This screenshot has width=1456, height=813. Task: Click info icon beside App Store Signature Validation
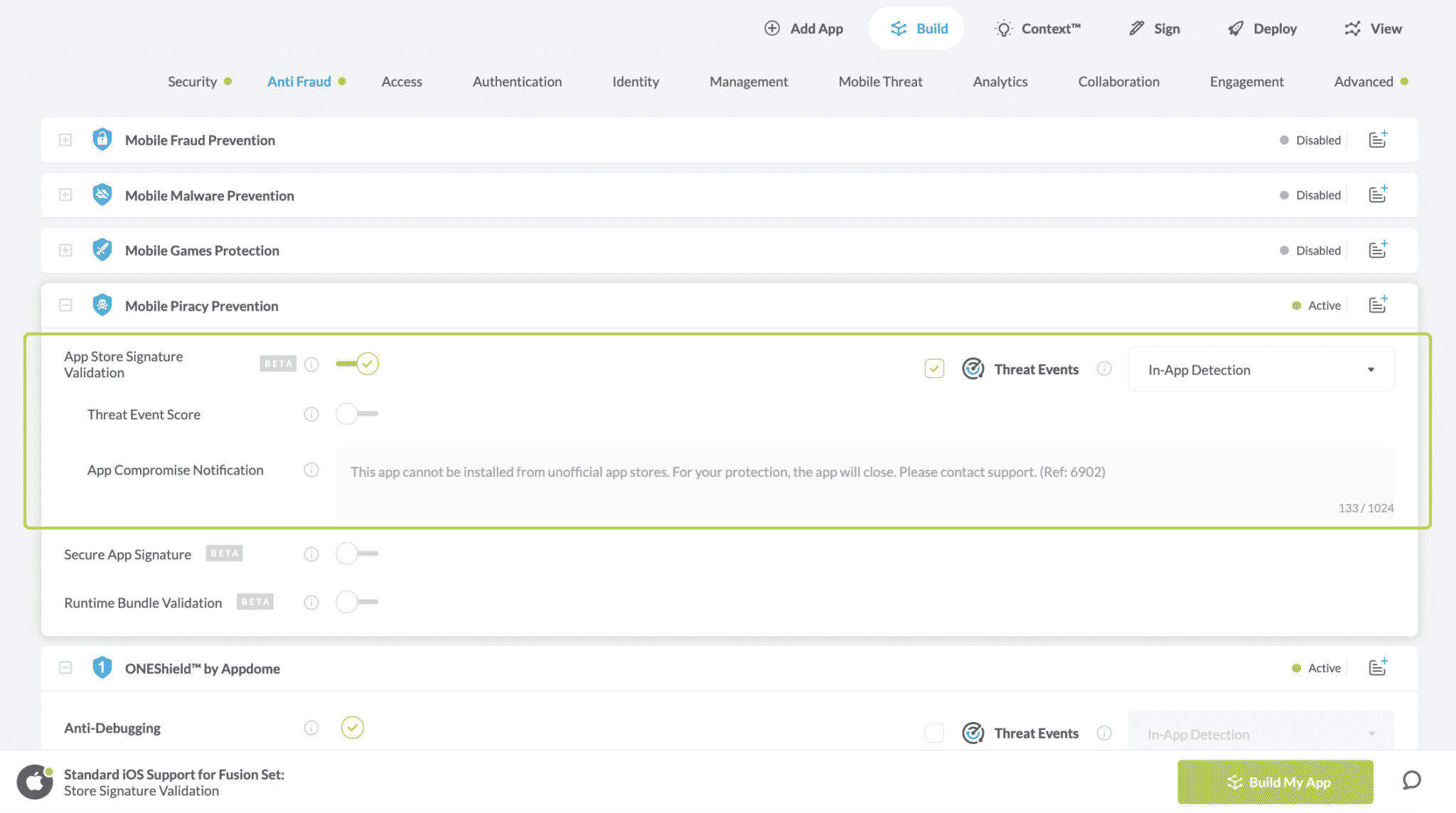pos(311,365)
